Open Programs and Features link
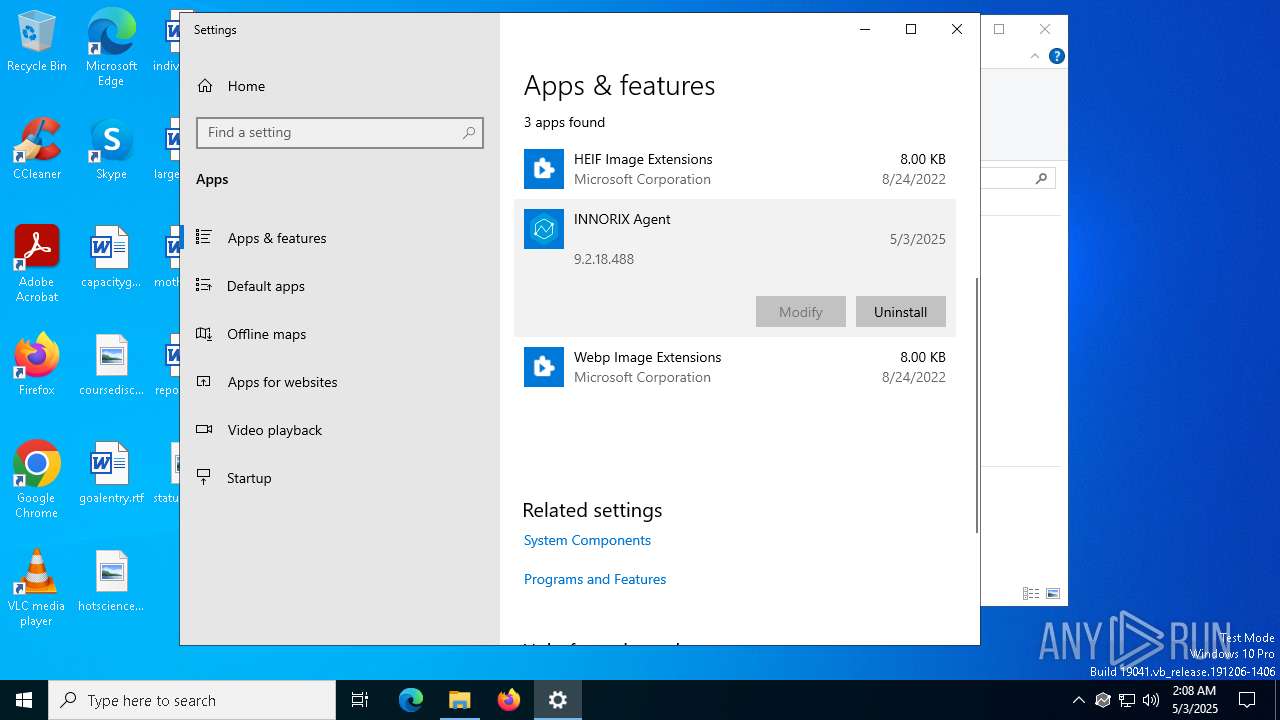The height and width of the screenshot is (720, 1280). pyautogui.click(x=595, y=579)
